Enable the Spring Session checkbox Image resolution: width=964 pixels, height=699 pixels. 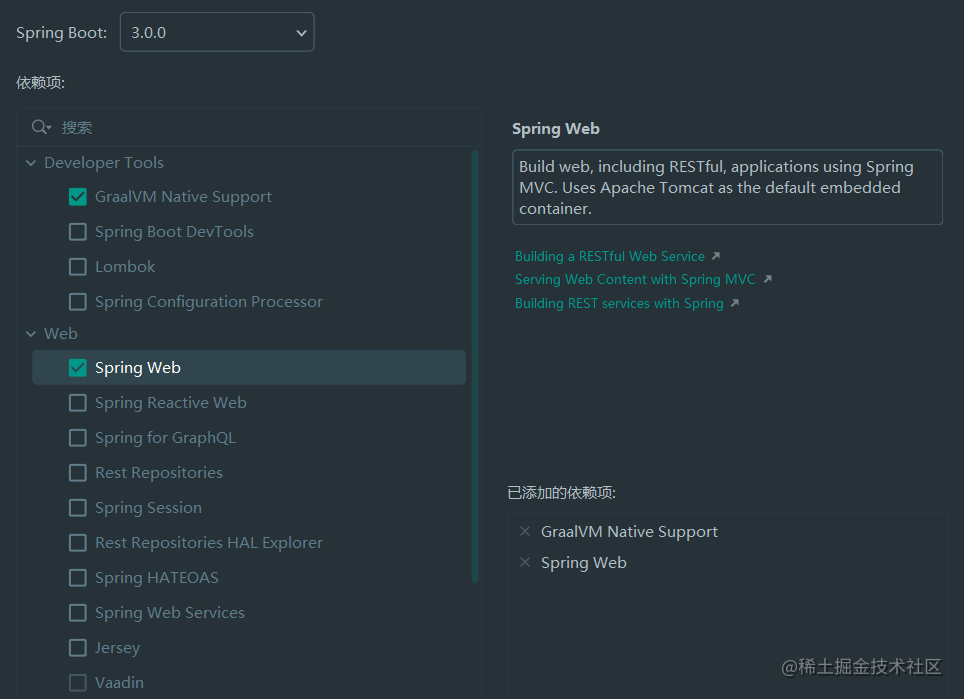(77, 508)
